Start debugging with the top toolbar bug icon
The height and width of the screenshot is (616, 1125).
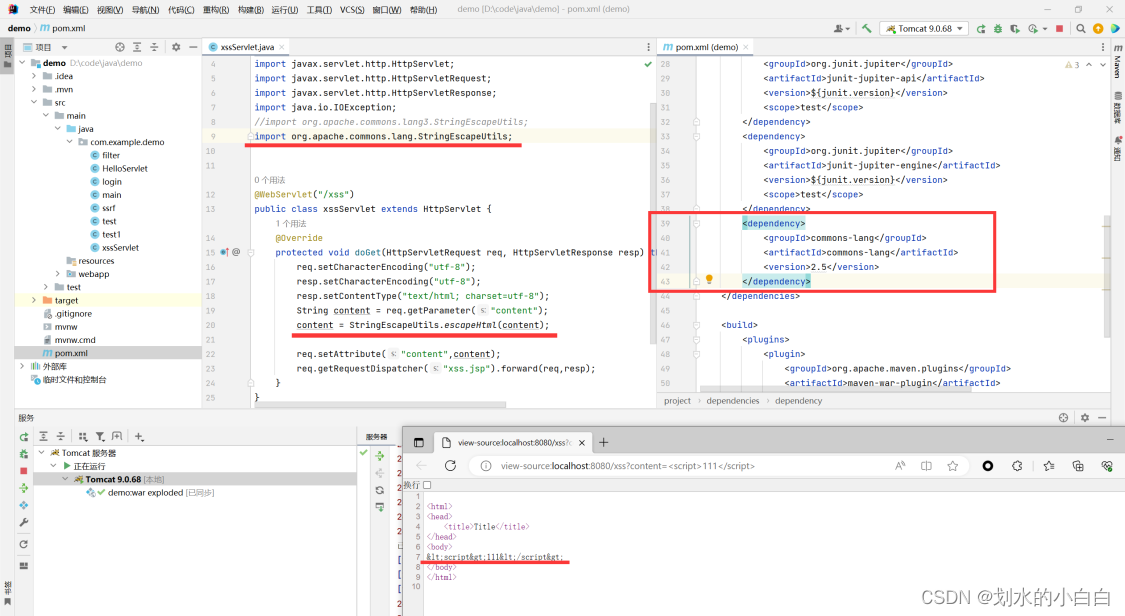point(997,29)
